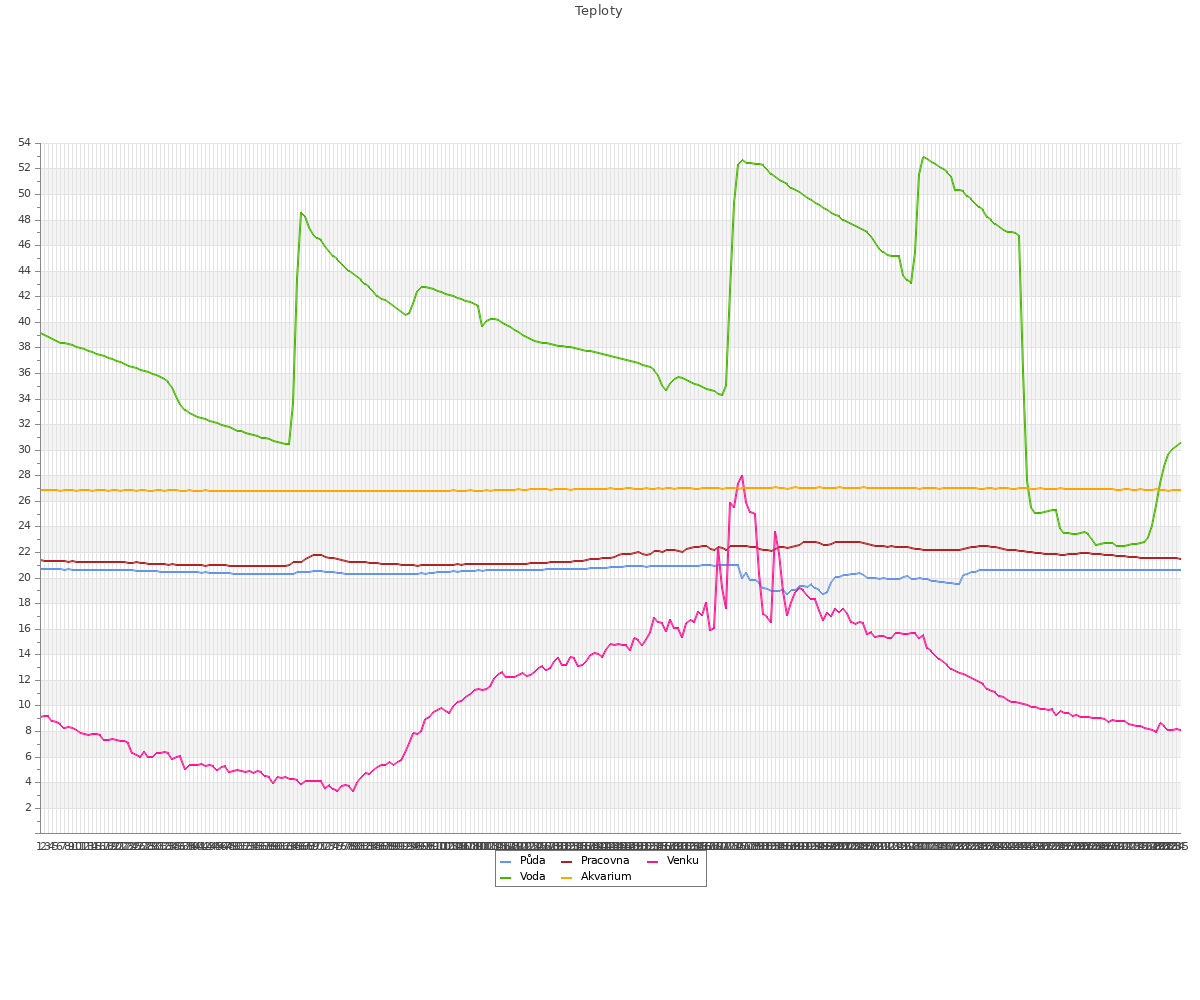Select the blue Půda legend color marker
The image size is (1200, 1000).
click(x=506, y=861)
